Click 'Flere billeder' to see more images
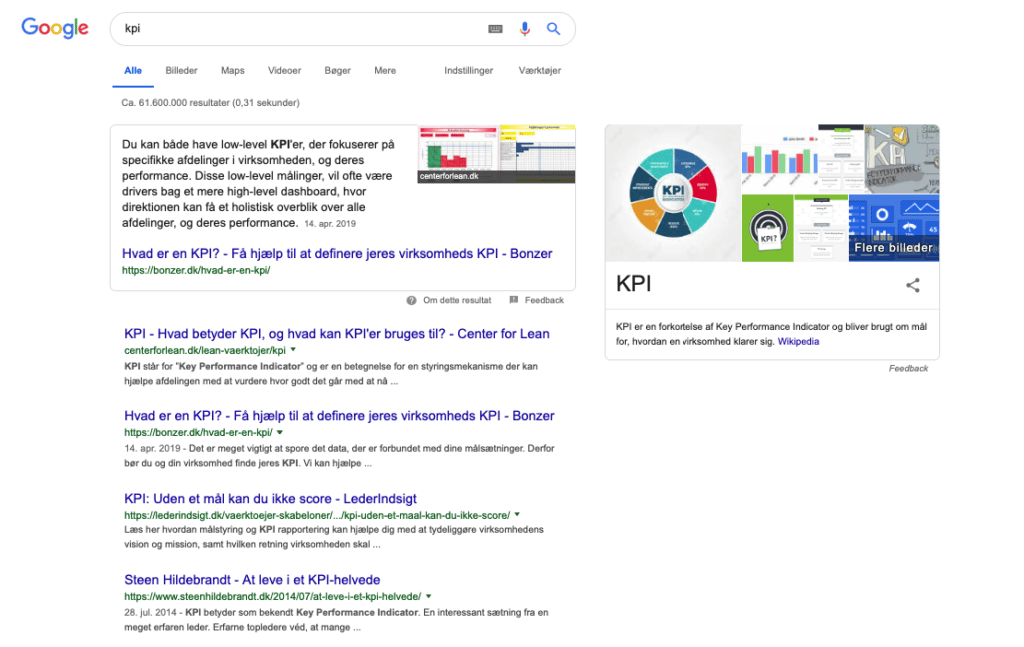Screen dimensions: 1024x647 pos(893,229)
